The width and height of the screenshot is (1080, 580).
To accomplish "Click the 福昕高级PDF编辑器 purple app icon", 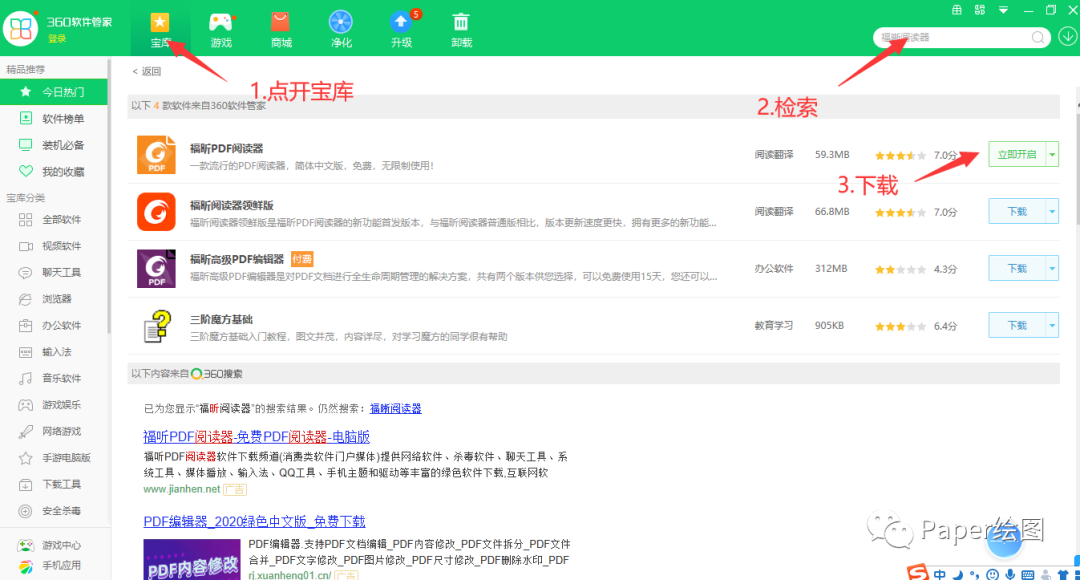I will tap(156, 268).
